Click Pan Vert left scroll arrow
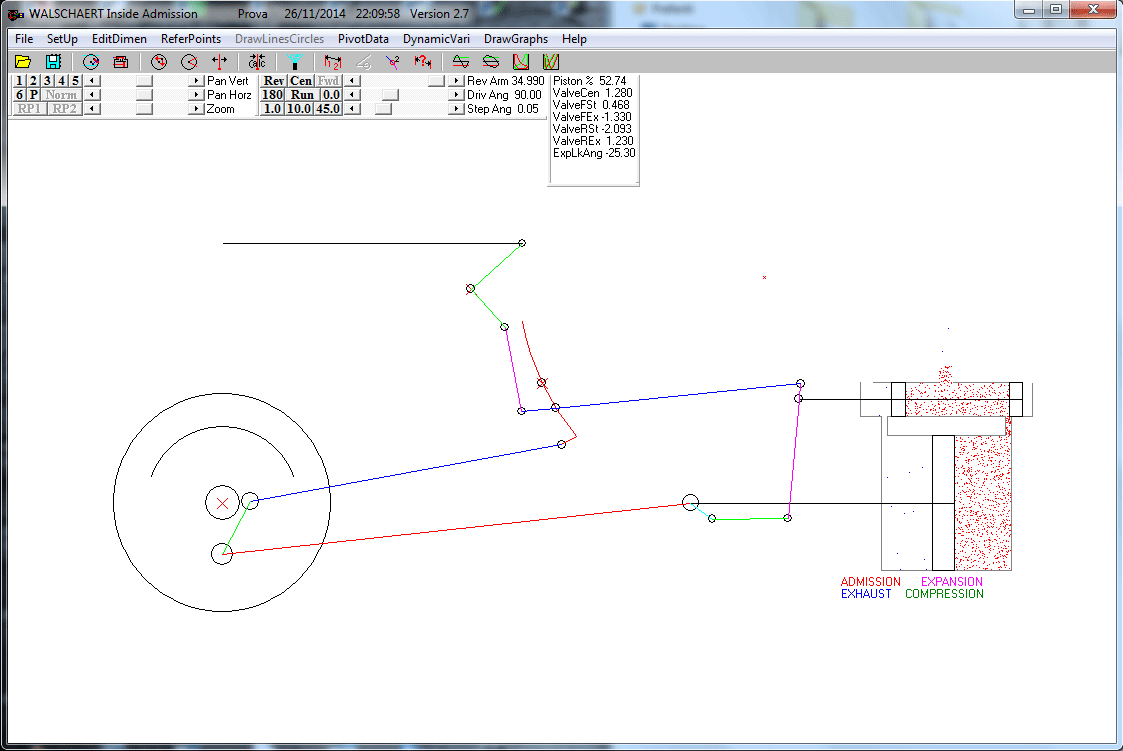The width and height of the screenshot is (1123, 751). click(93, 81)
